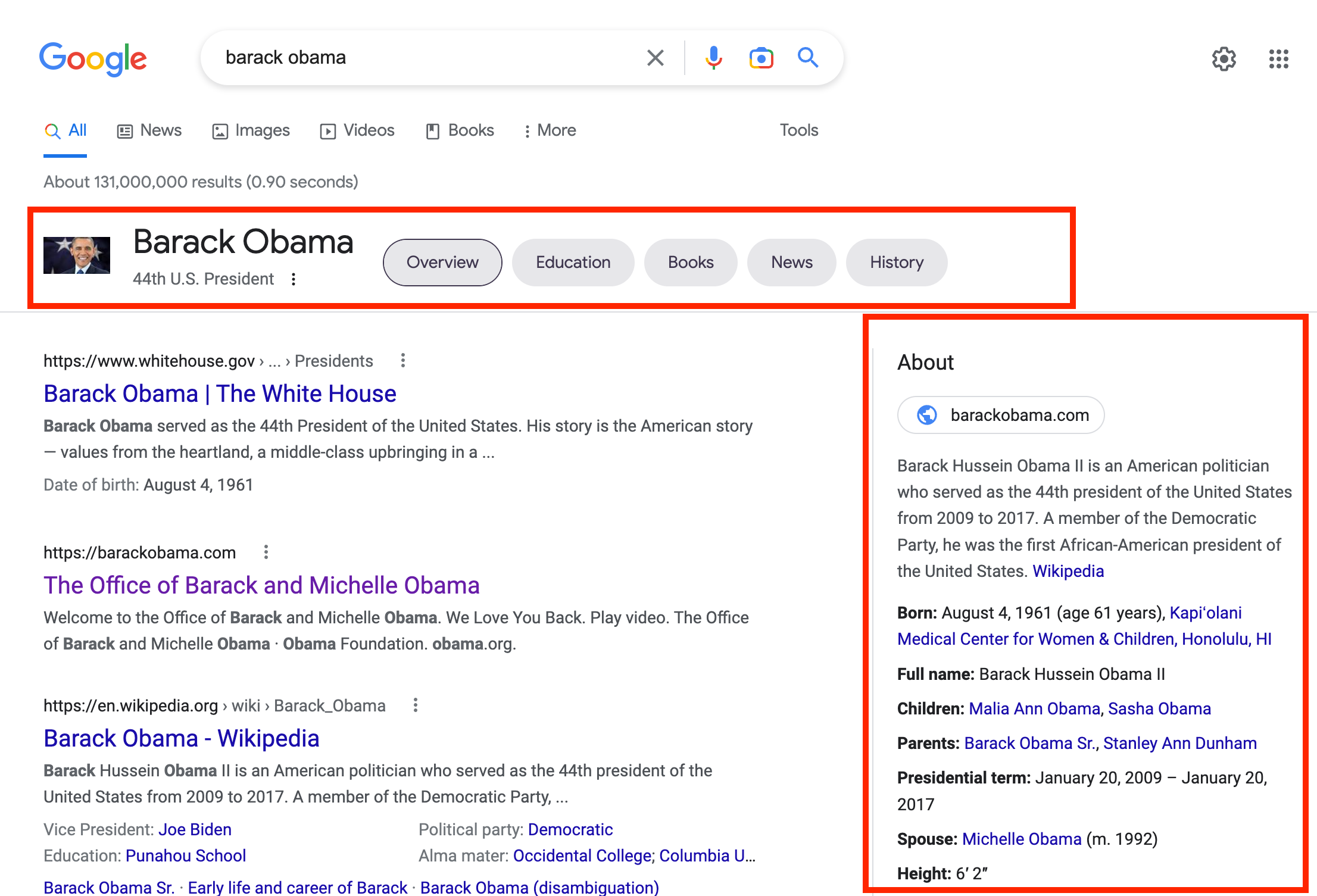Screen dimensions: 1317x896
Task: Open the Tools options
Action: (x=799, y=130)
